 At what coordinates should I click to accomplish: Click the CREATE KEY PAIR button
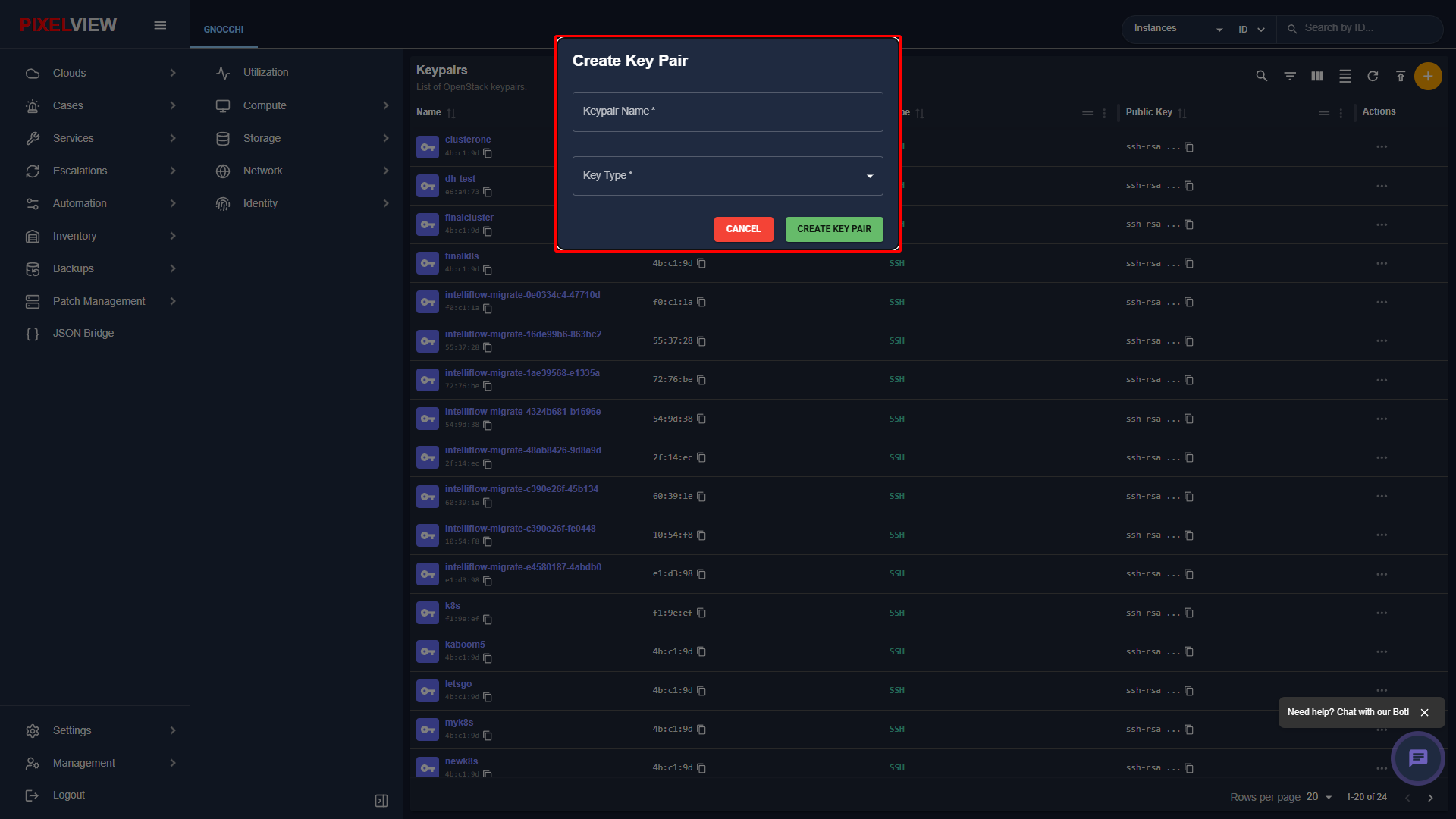[x=834, y=229]
